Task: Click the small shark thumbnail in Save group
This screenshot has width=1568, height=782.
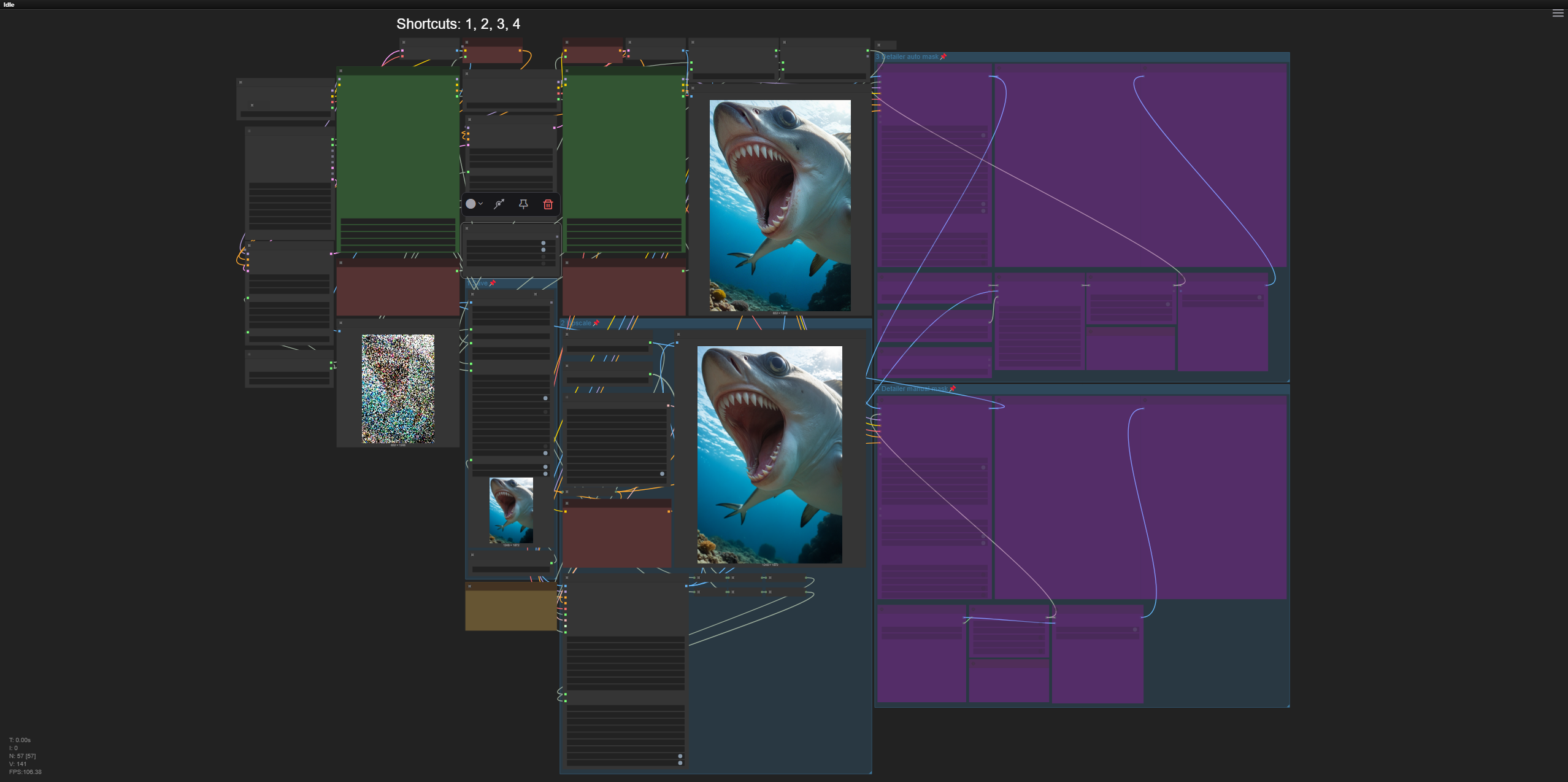Action: [x=511, y=510]
